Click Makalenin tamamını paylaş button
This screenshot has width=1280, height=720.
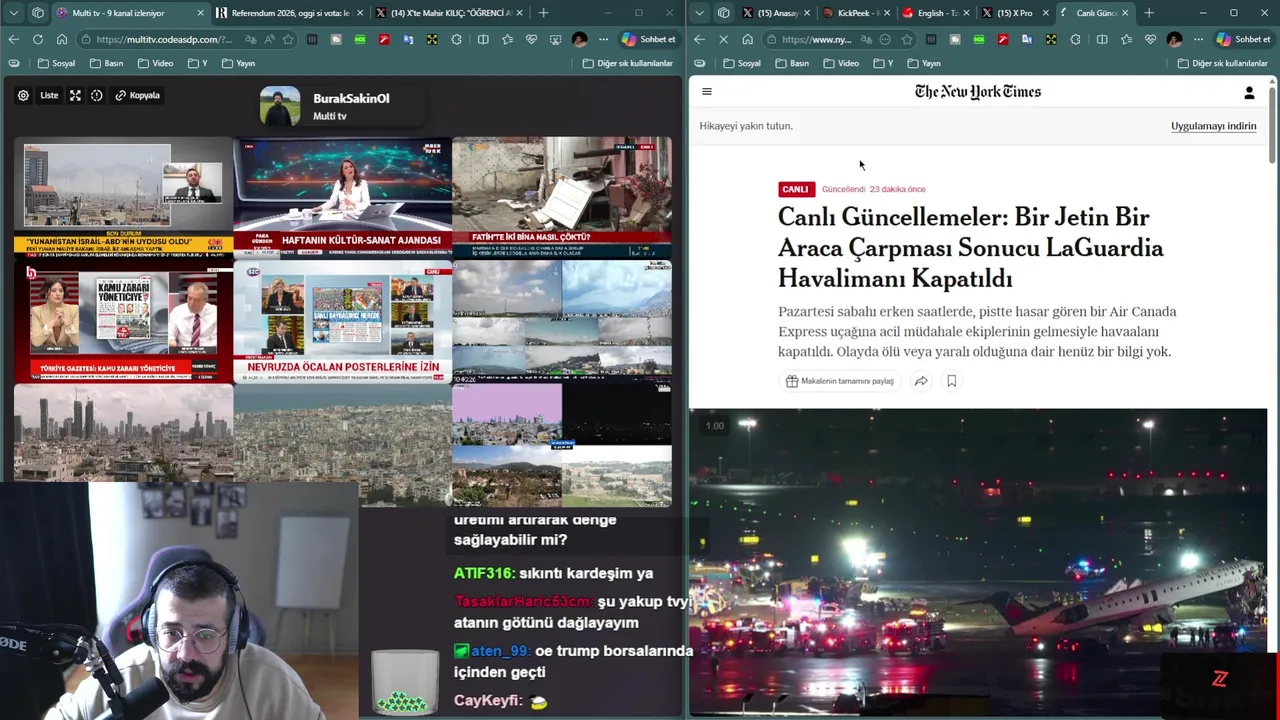coord(840,381)
